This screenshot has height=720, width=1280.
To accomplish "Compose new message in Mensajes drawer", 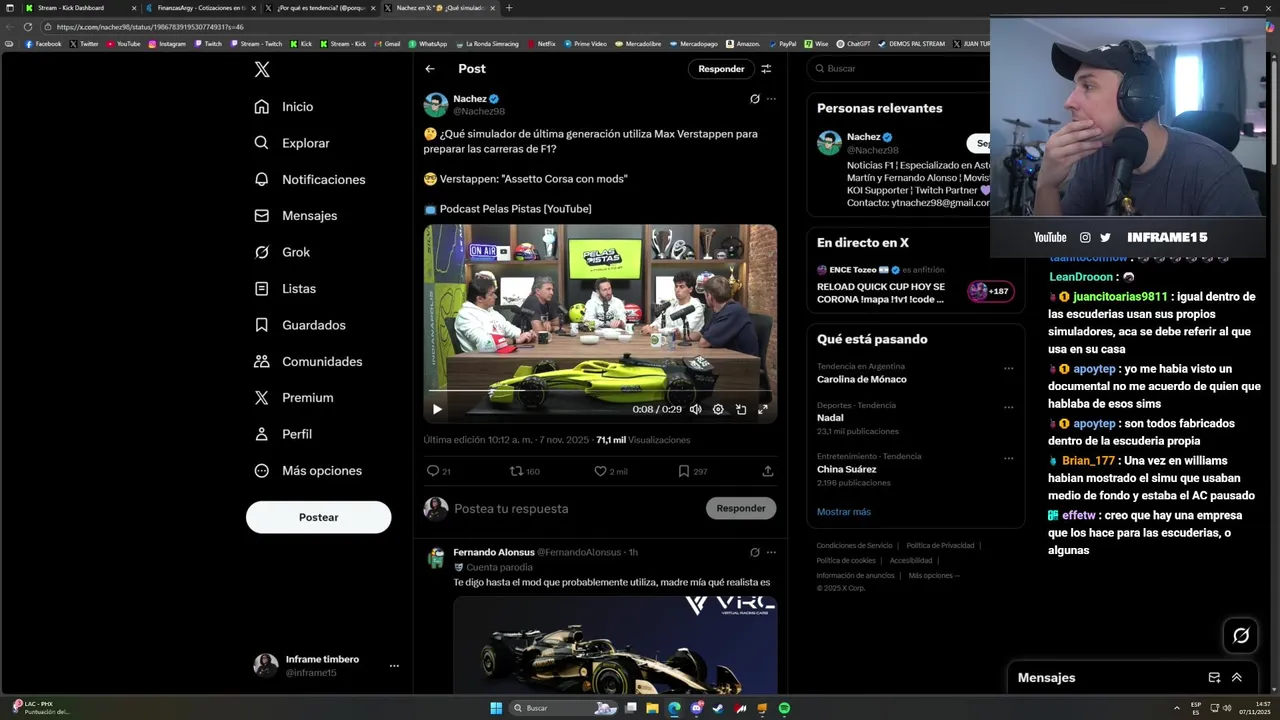I will click(x=1214, y=678).
